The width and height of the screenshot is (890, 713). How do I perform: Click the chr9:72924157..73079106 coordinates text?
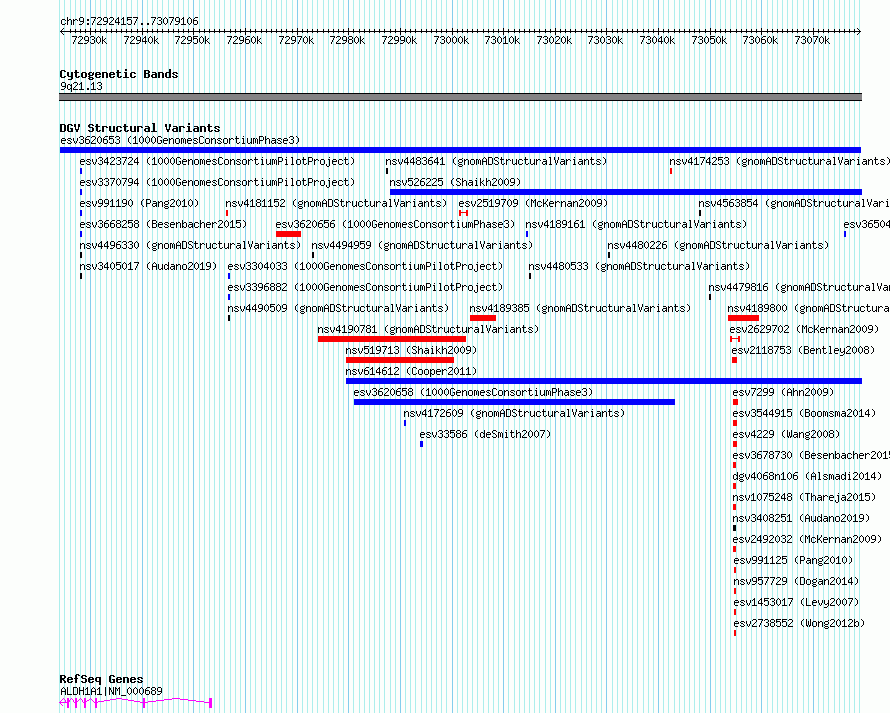(x=129, y=22)
